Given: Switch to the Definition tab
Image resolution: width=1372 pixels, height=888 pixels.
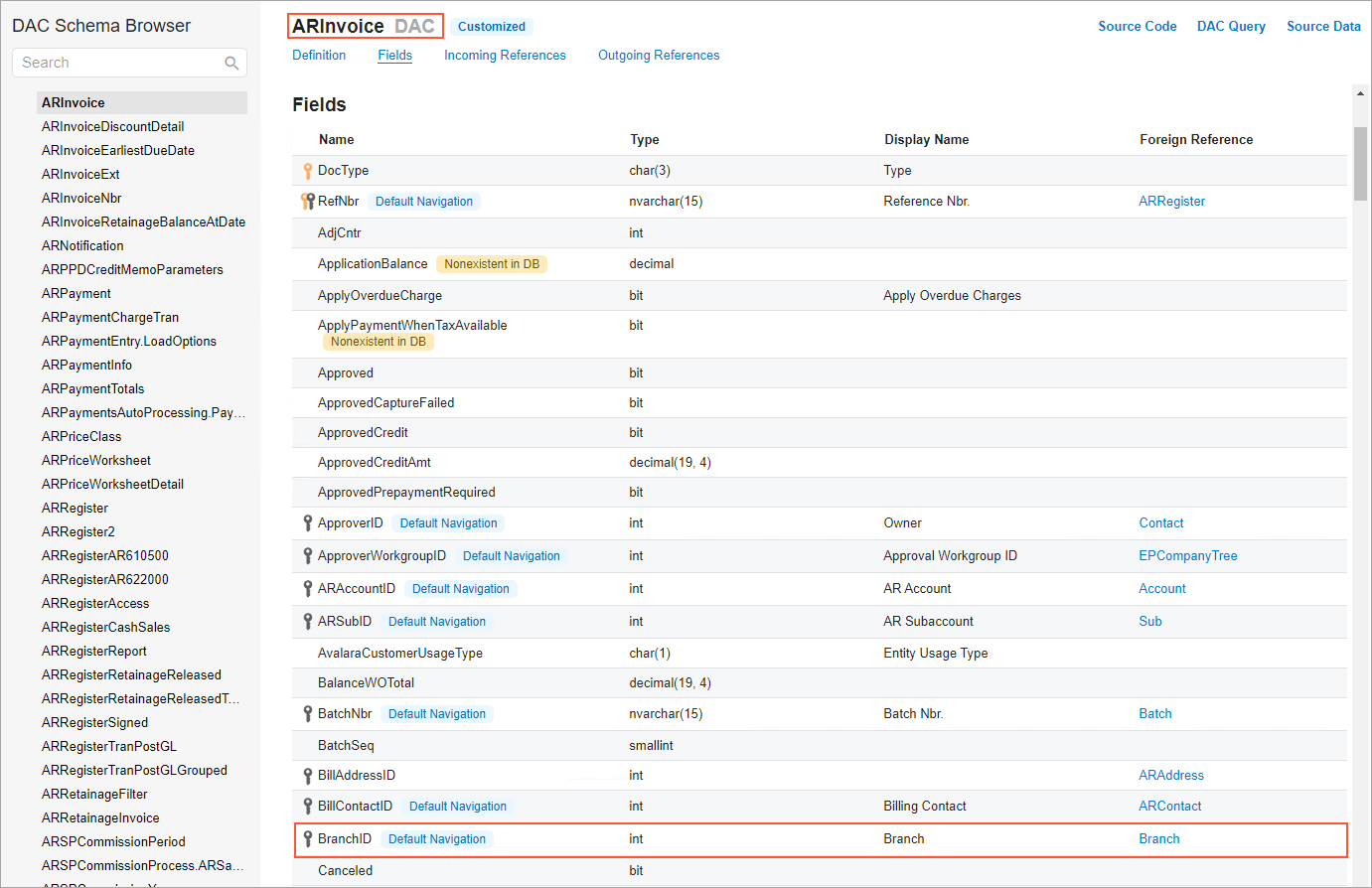Looking at the screenshot, I should (x=319, y=56).
